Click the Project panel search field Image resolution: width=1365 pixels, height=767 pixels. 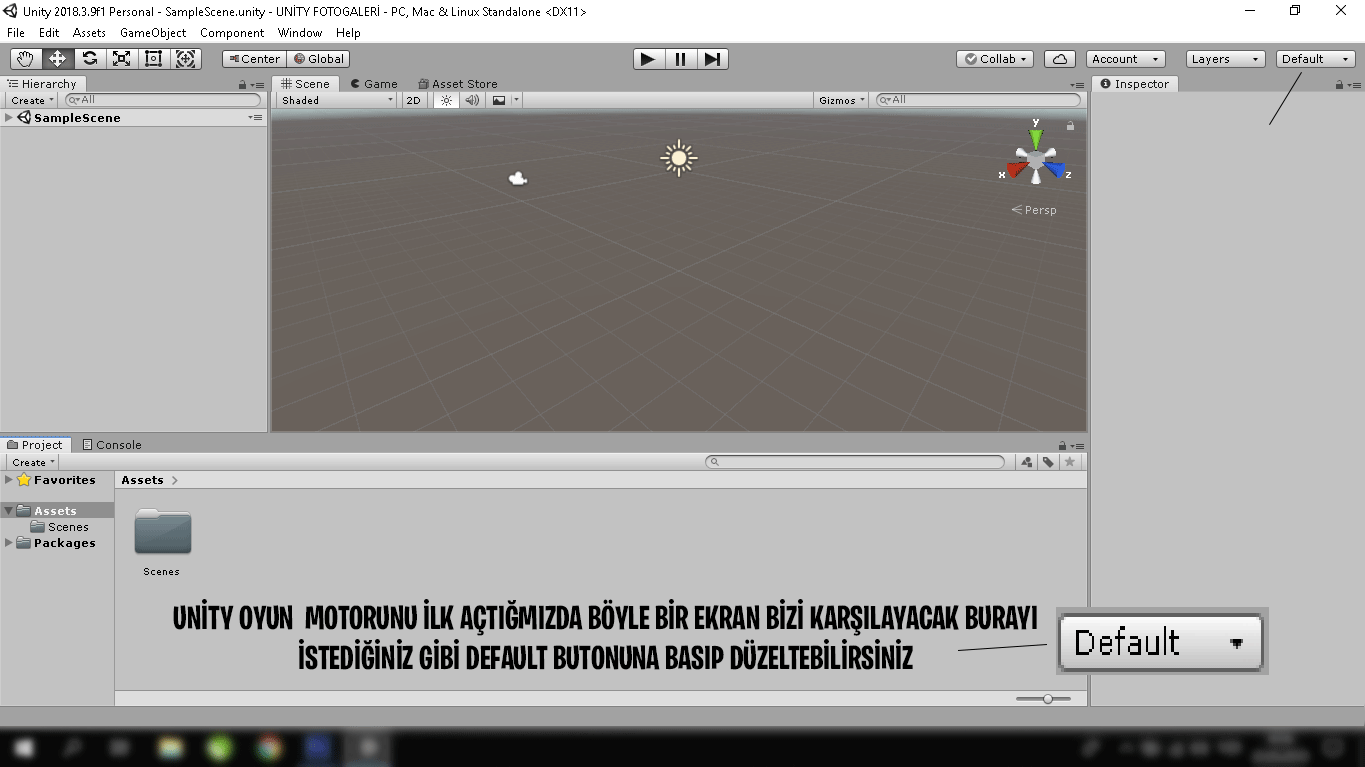(x=855, y=462)
